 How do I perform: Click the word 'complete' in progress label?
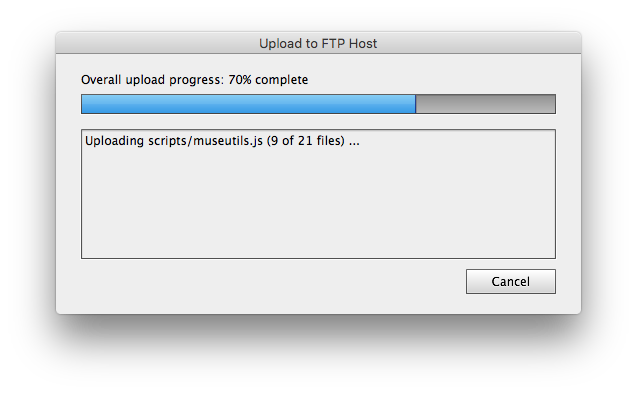point(282,80)
